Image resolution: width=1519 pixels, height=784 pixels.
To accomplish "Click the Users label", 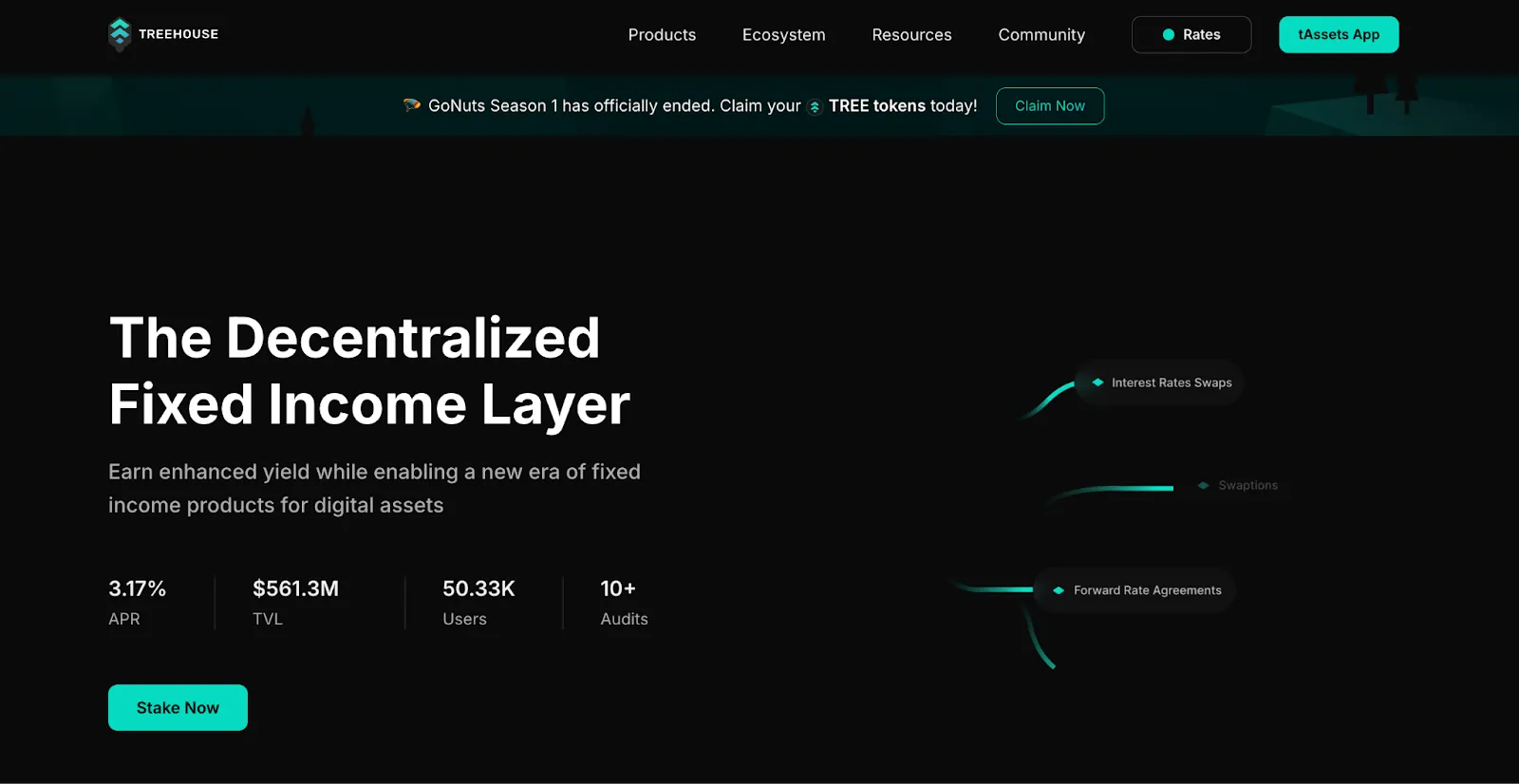I will point(464,619).
